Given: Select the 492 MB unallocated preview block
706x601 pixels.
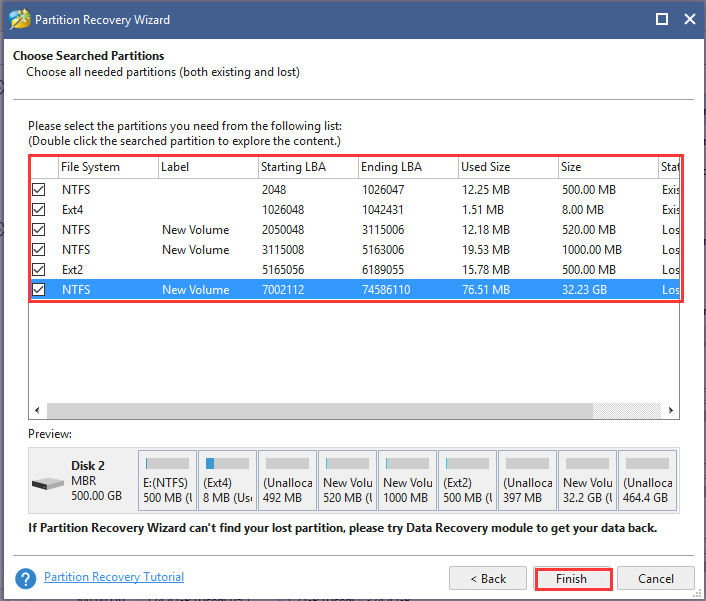Looking at the screenshot, I should (287, 481).
